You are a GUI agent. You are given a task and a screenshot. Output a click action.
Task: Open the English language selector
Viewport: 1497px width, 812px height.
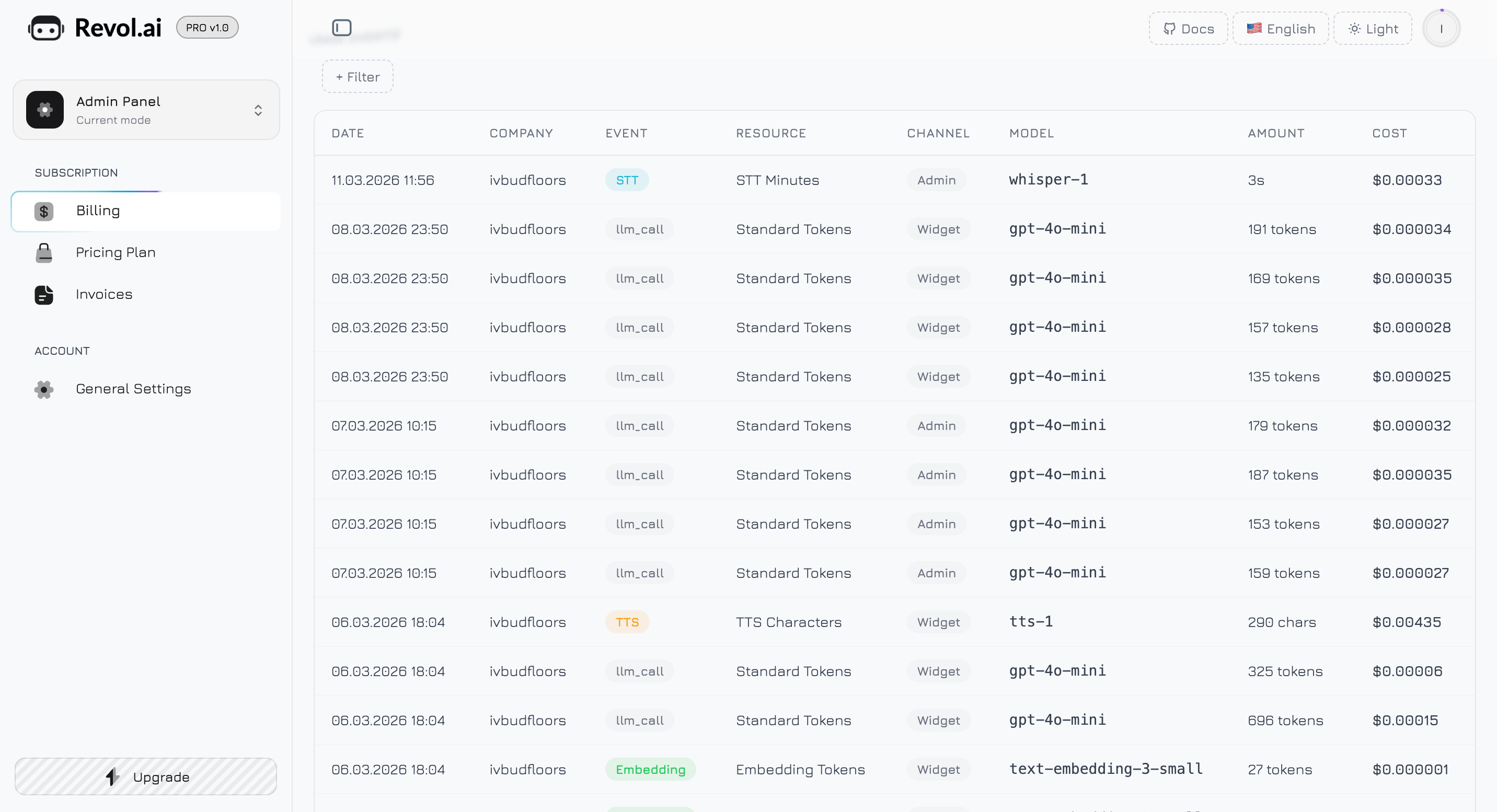(1281, 28)
